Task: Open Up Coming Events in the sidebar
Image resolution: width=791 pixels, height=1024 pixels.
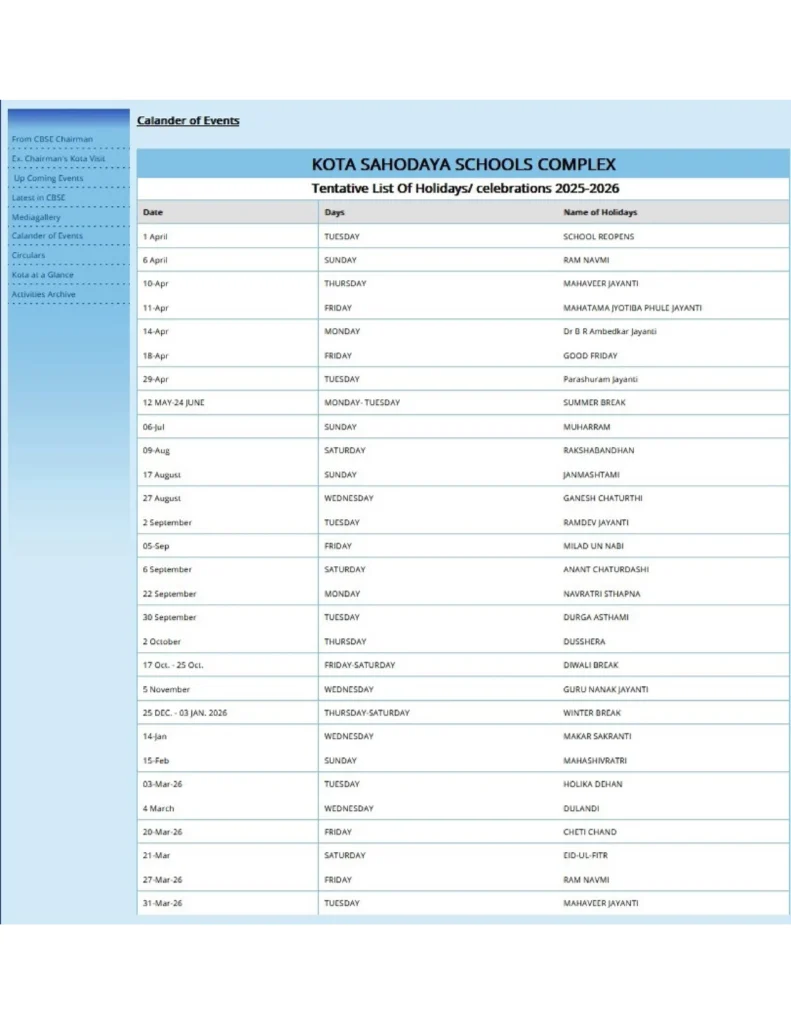Action: (49, 178)
